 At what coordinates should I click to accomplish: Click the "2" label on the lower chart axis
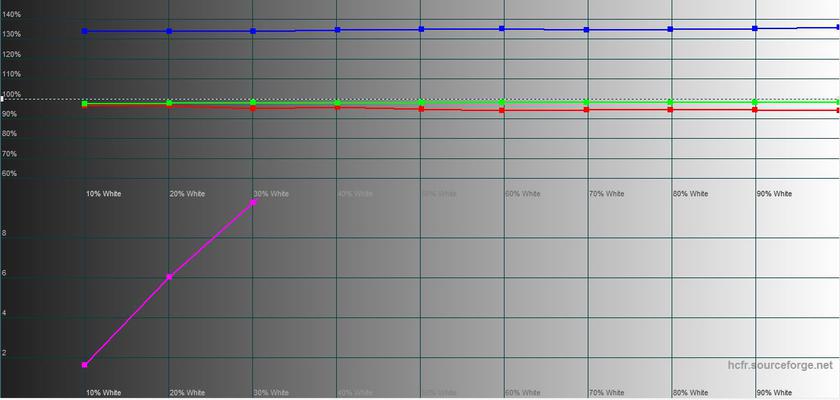click(x=5, y=354)
